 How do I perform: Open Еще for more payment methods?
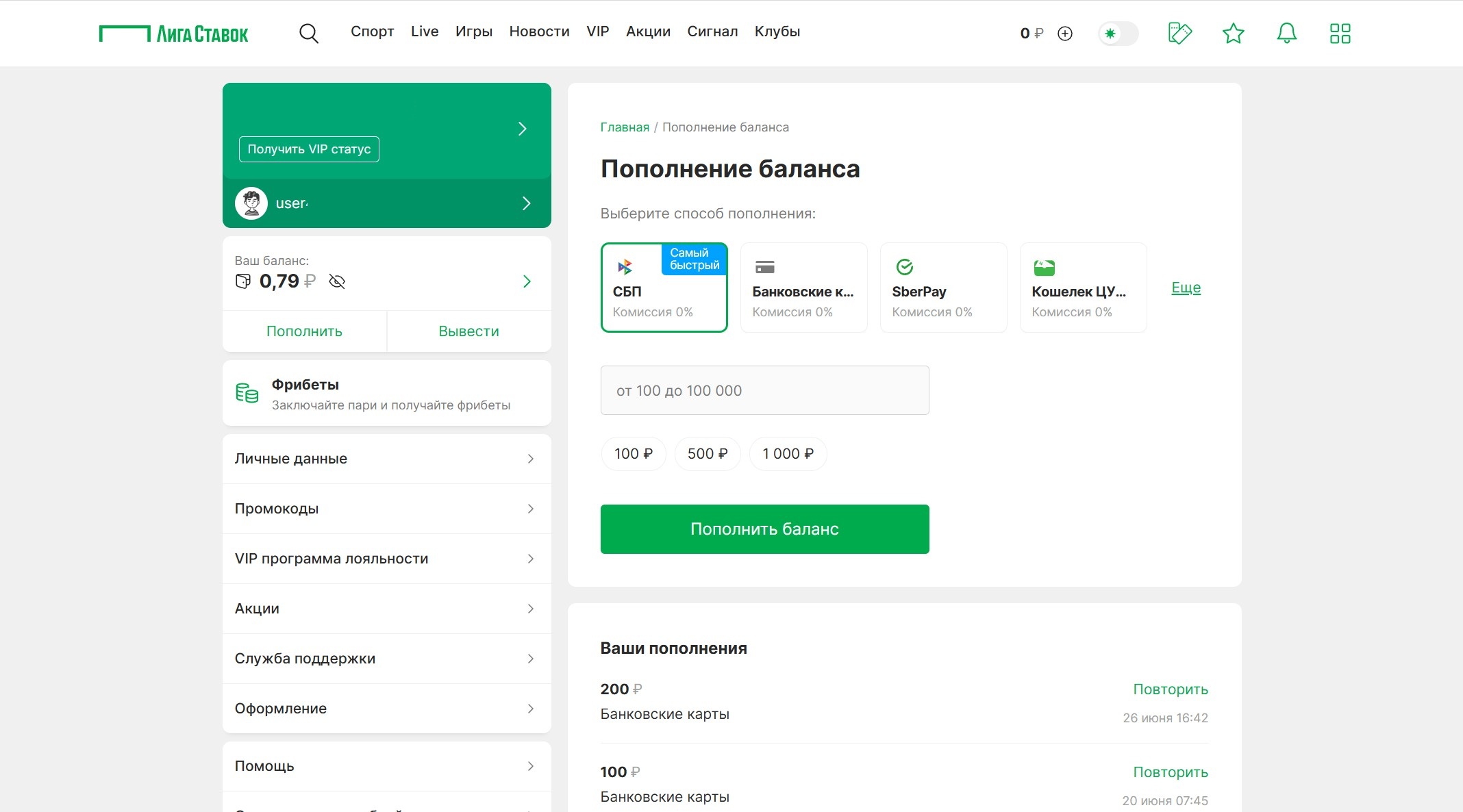(1186, 288)
